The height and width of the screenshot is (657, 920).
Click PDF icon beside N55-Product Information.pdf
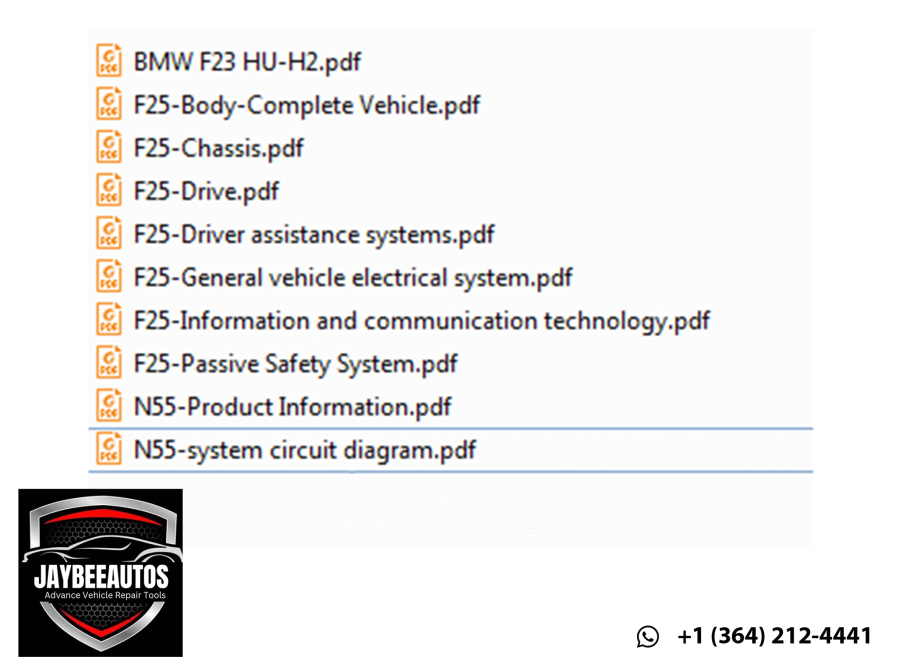(109, 405)
